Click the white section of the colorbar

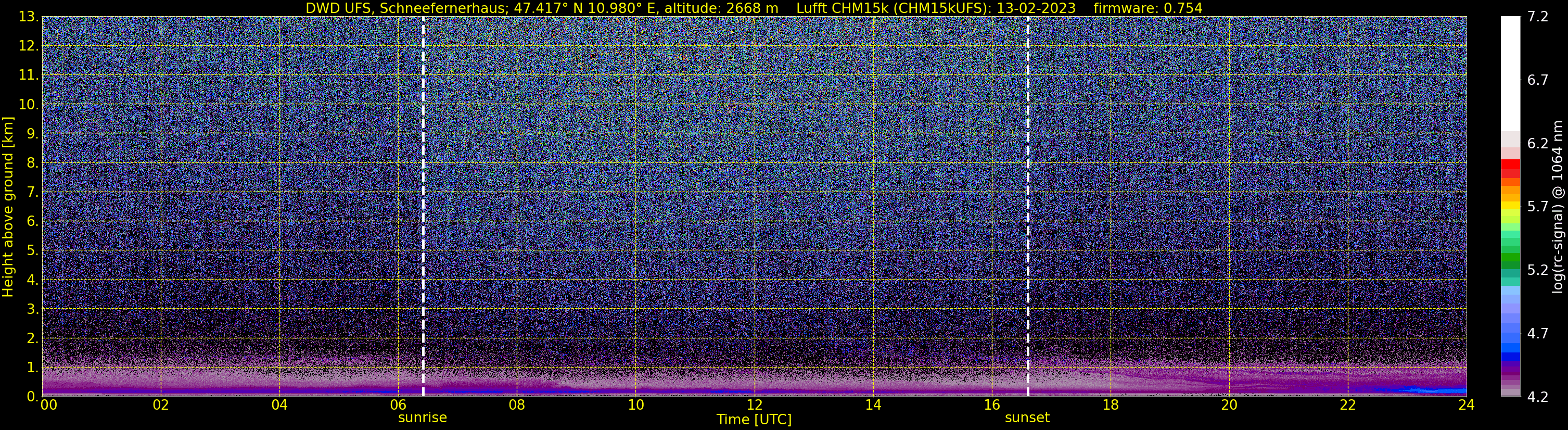pyautogui.click(x=1510, y=73)
